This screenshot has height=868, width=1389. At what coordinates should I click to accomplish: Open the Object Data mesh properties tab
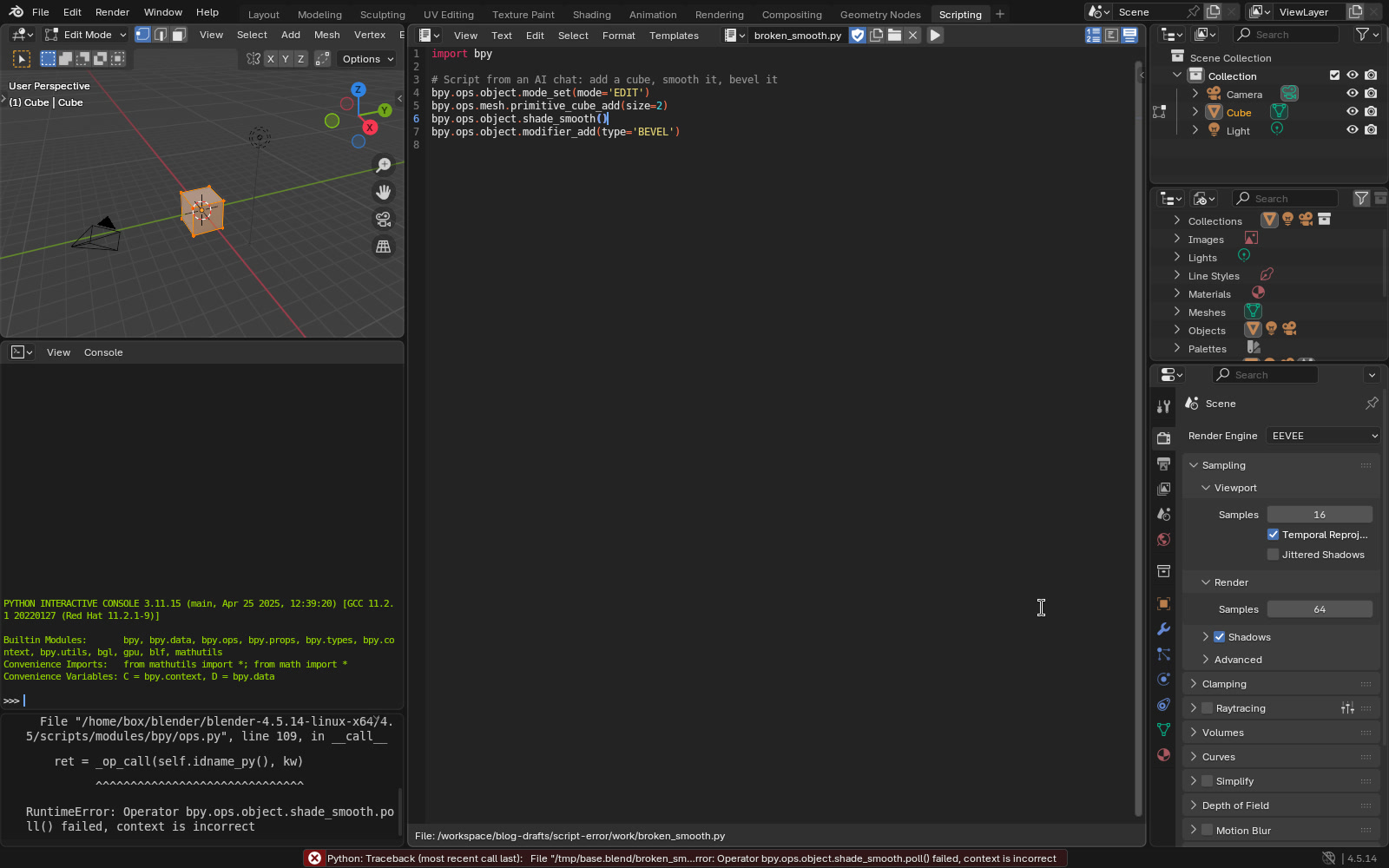(x=1164, y=729)
